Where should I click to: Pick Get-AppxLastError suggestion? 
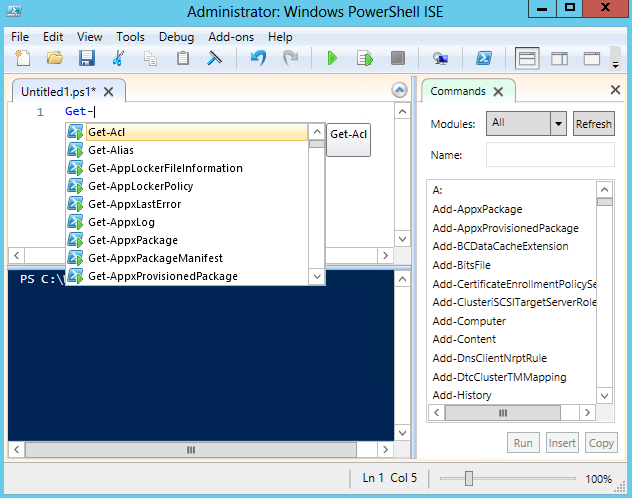point(187,204)
